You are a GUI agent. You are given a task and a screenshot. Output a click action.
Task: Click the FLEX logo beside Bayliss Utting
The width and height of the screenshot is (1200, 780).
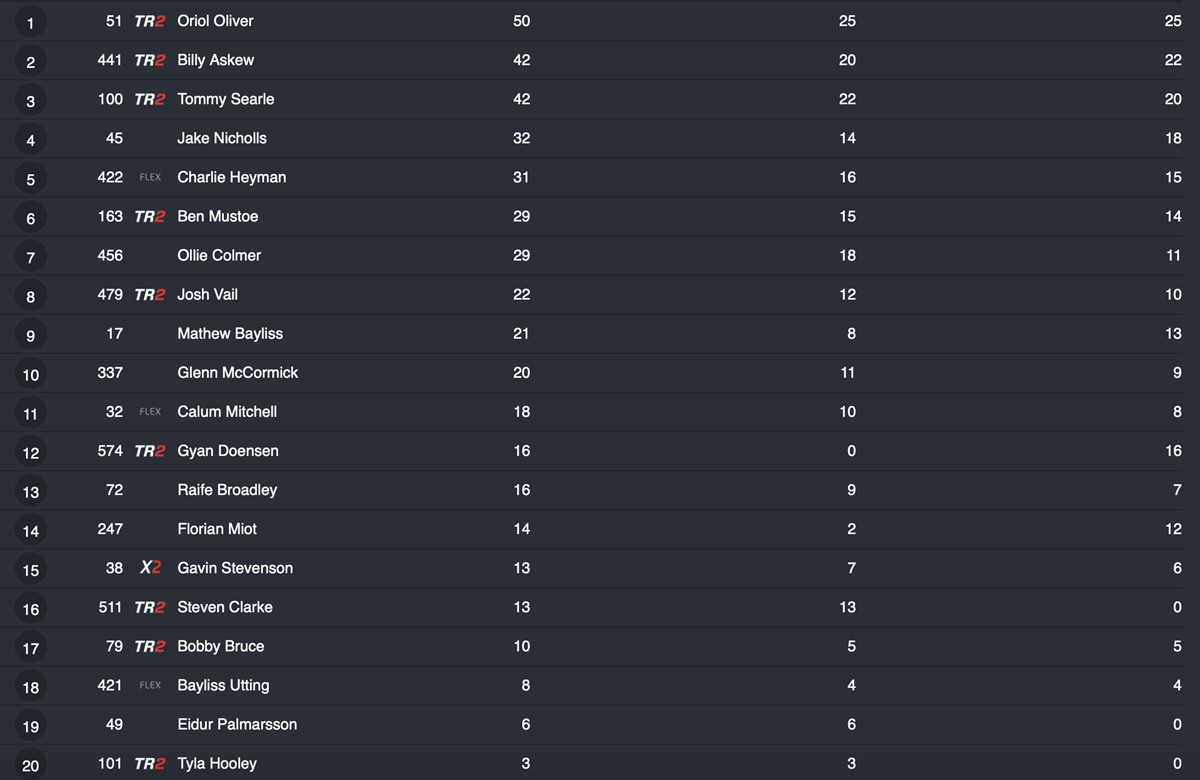click(x=150, y=685)
